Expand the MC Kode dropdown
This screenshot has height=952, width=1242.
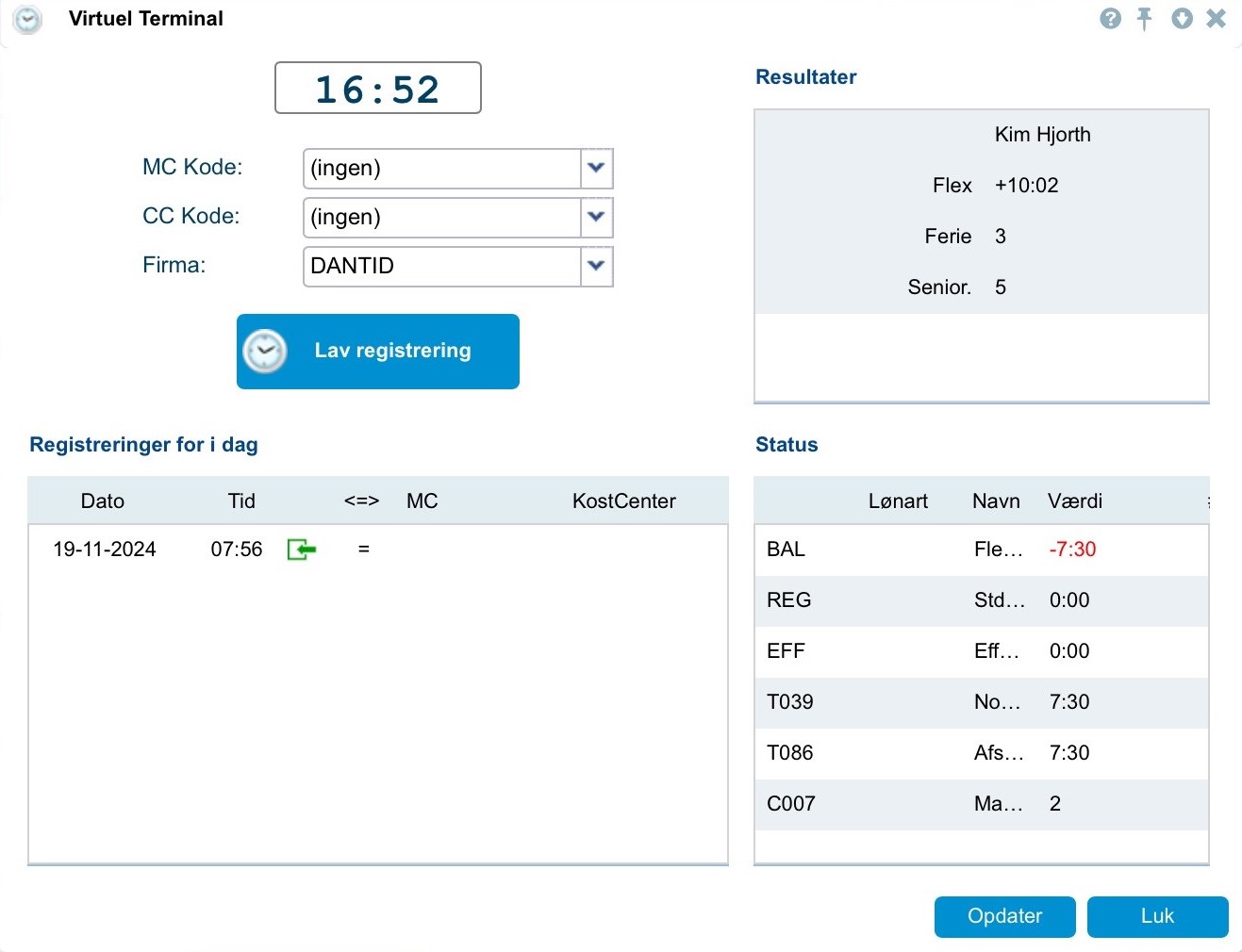[x=596, y=168]
